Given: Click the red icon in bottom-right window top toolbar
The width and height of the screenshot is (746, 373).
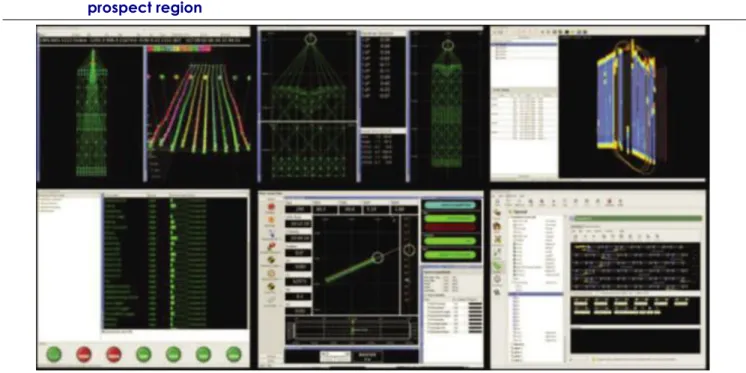Looking at the screenshot, I should [609, 202].
